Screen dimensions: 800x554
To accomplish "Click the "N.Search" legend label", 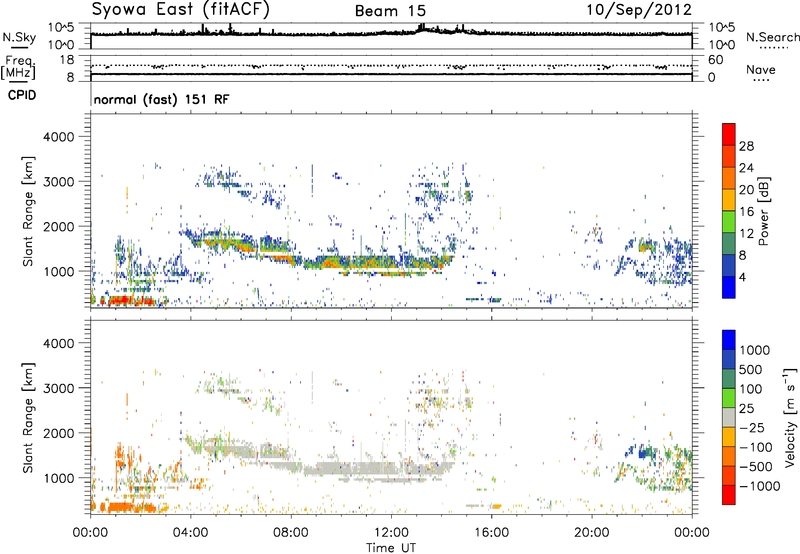I will pyautogui.click(x=772, y=37).
